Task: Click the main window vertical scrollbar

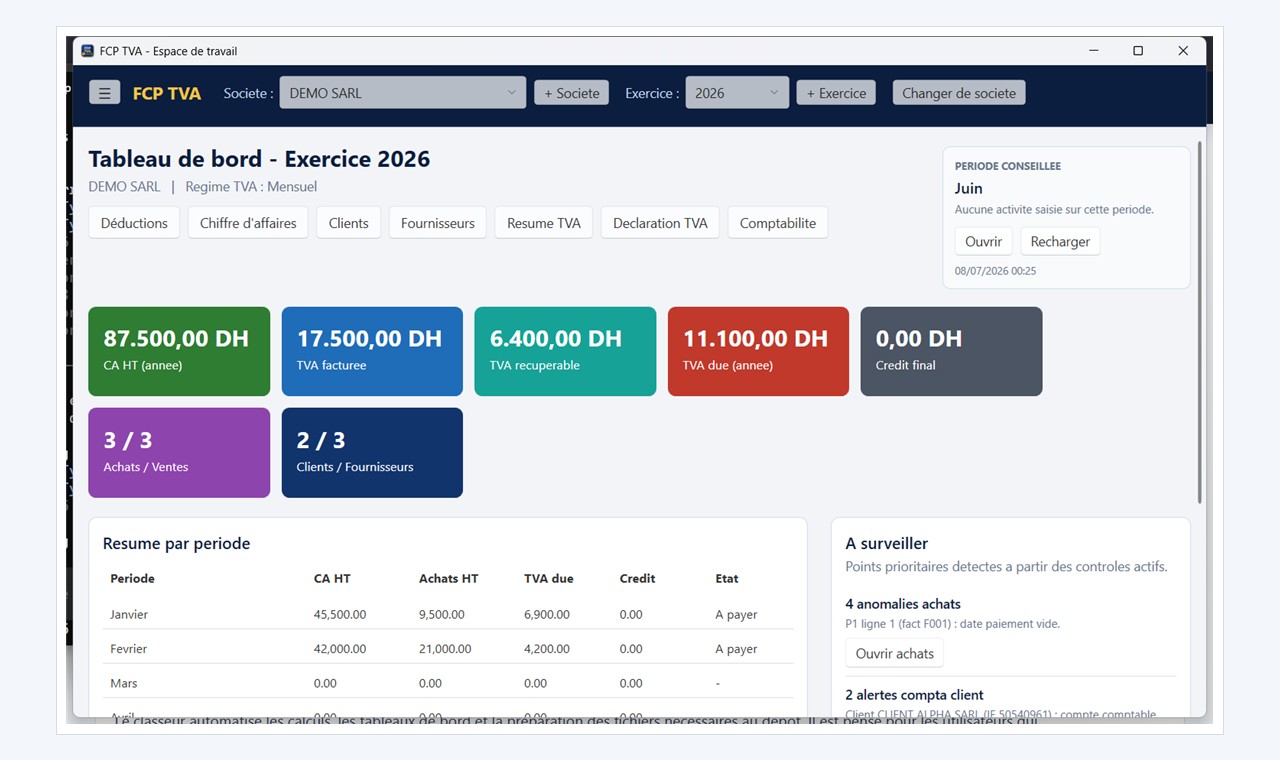Action: [x=1200, y=322]
